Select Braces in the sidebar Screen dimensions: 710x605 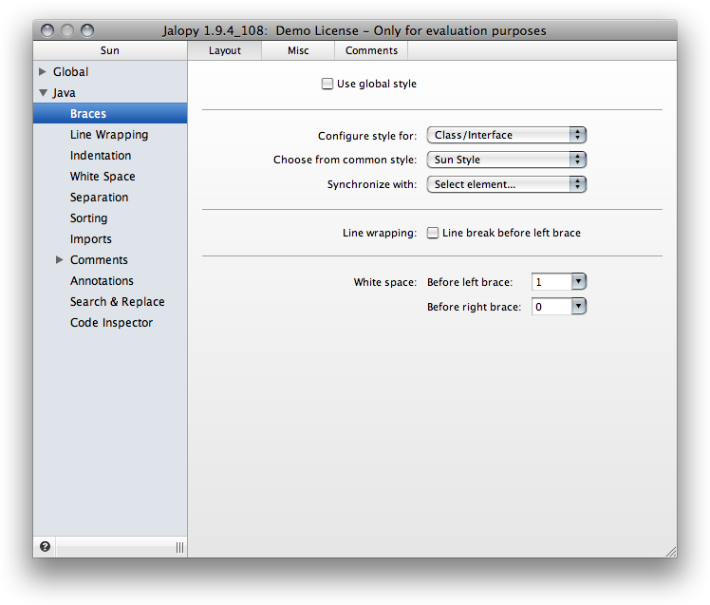point(110,113)
